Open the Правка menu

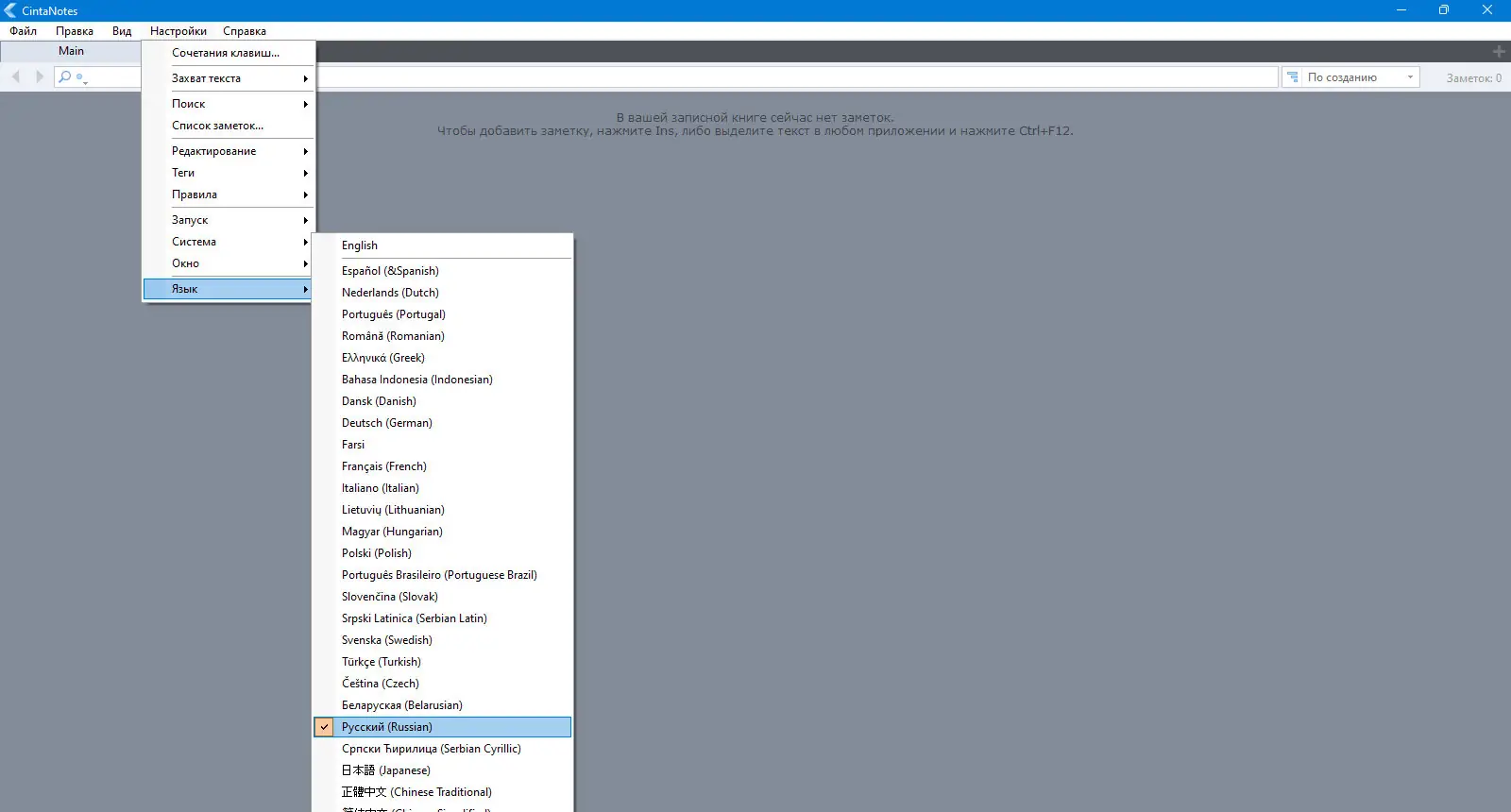click(x=75, y=31)
